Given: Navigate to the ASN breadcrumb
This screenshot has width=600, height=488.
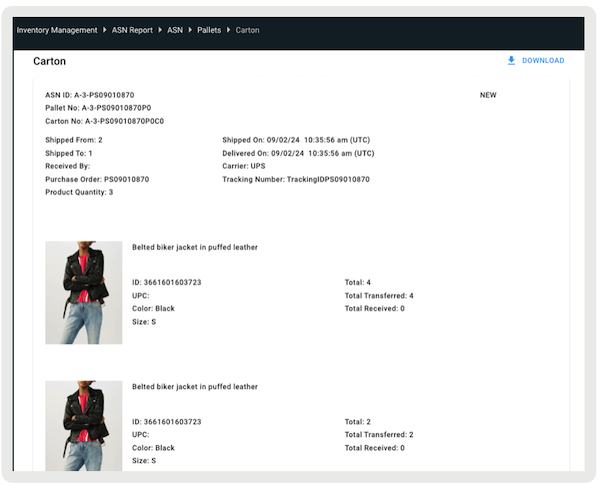Looking at the screenshot, I should [x=175, y=30].
